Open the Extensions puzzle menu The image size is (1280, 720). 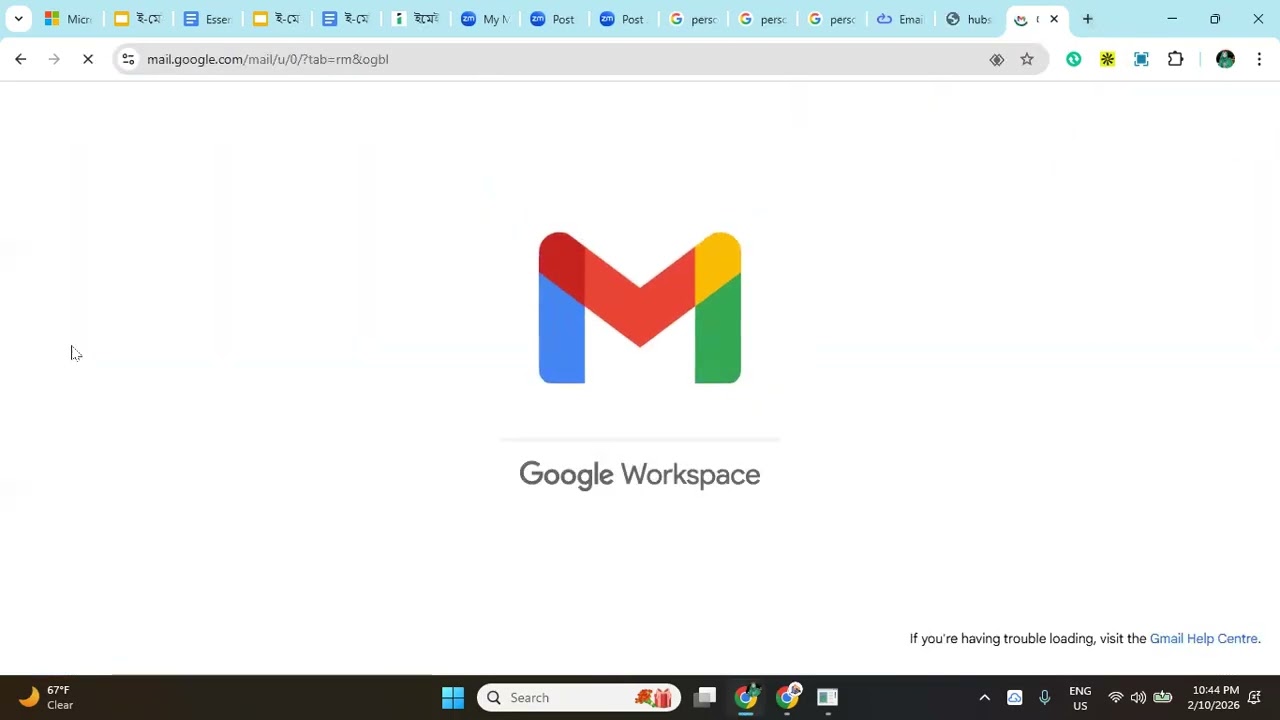pos(1176,59)
